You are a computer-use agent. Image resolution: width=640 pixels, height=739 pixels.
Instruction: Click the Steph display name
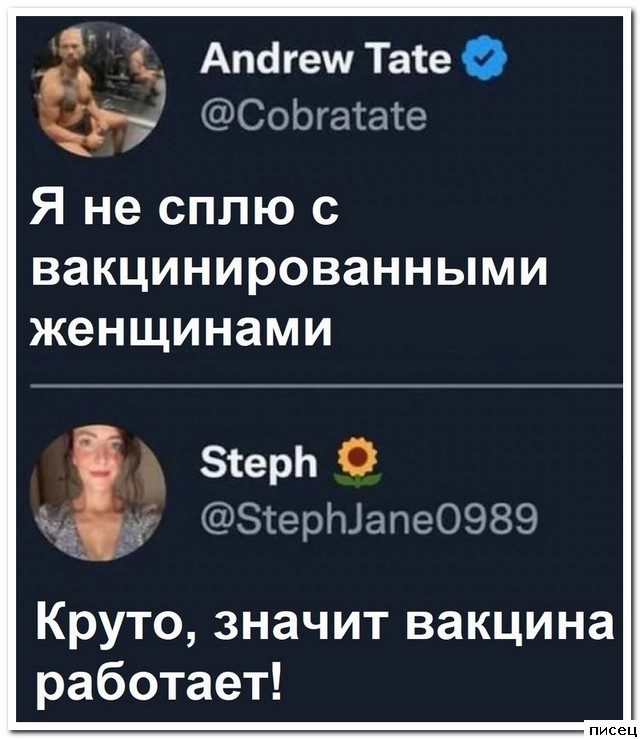(258, 465)
